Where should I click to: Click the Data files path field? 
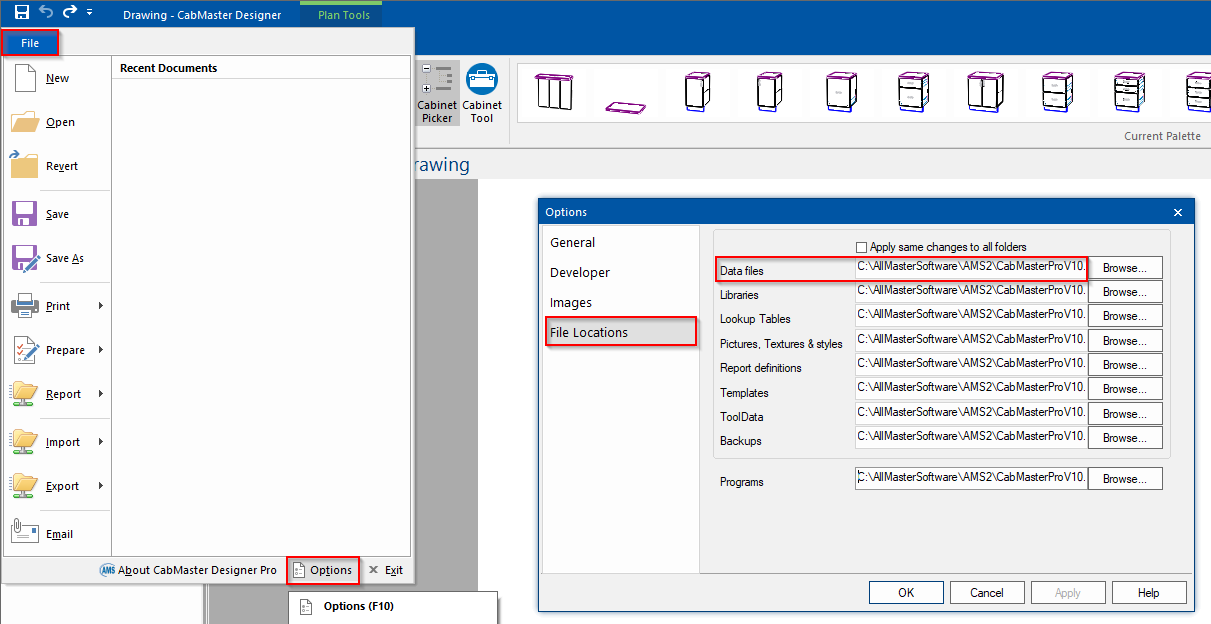(971, 267)
